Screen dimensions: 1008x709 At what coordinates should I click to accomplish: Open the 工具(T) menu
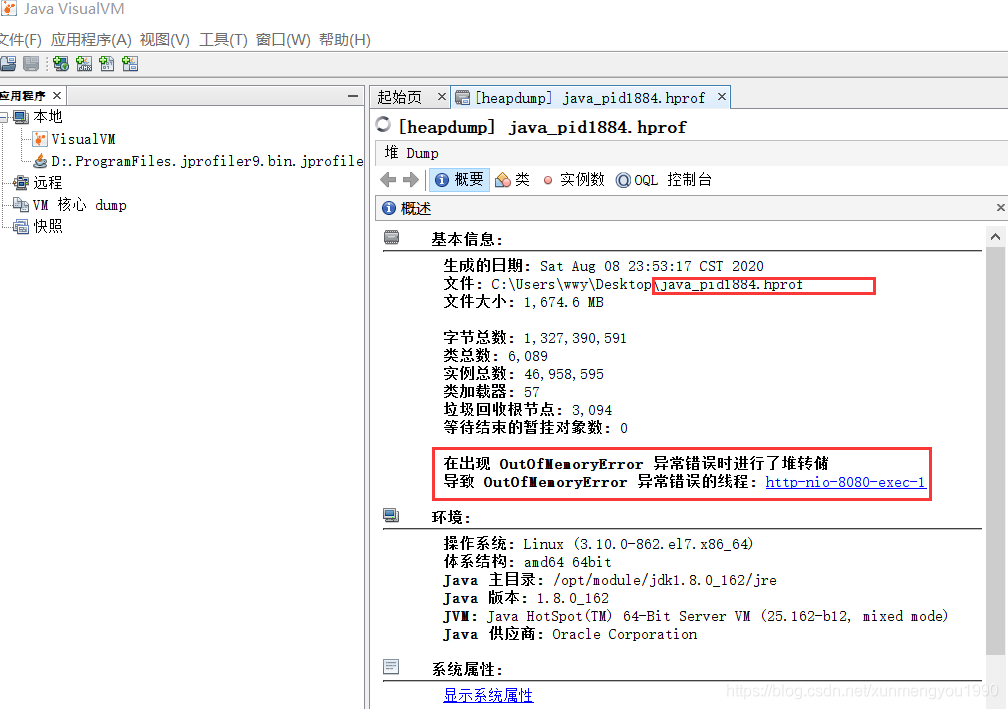tap(223, 40)
